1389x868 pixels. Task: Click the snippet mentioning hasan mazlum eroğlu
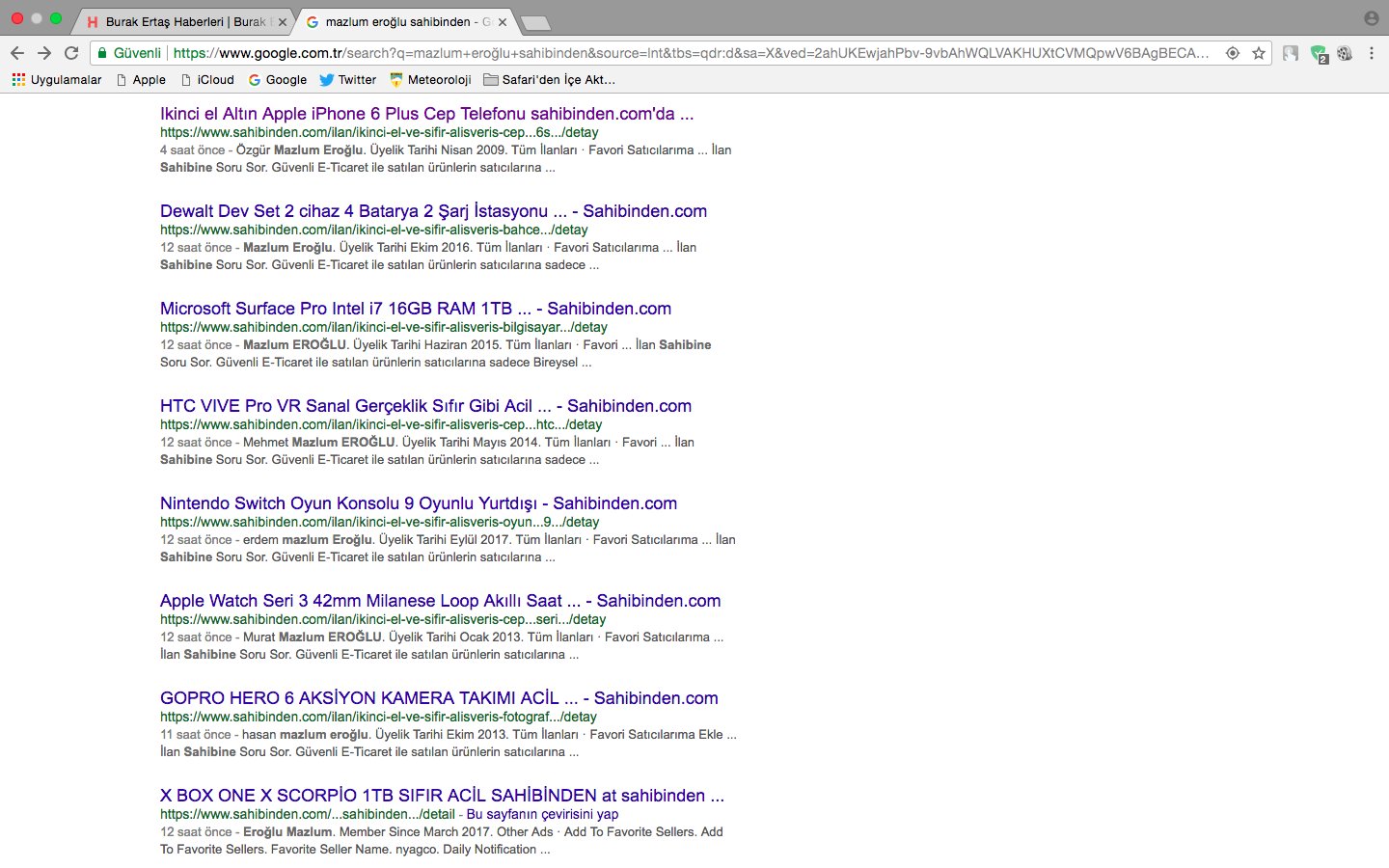(449, 744)
